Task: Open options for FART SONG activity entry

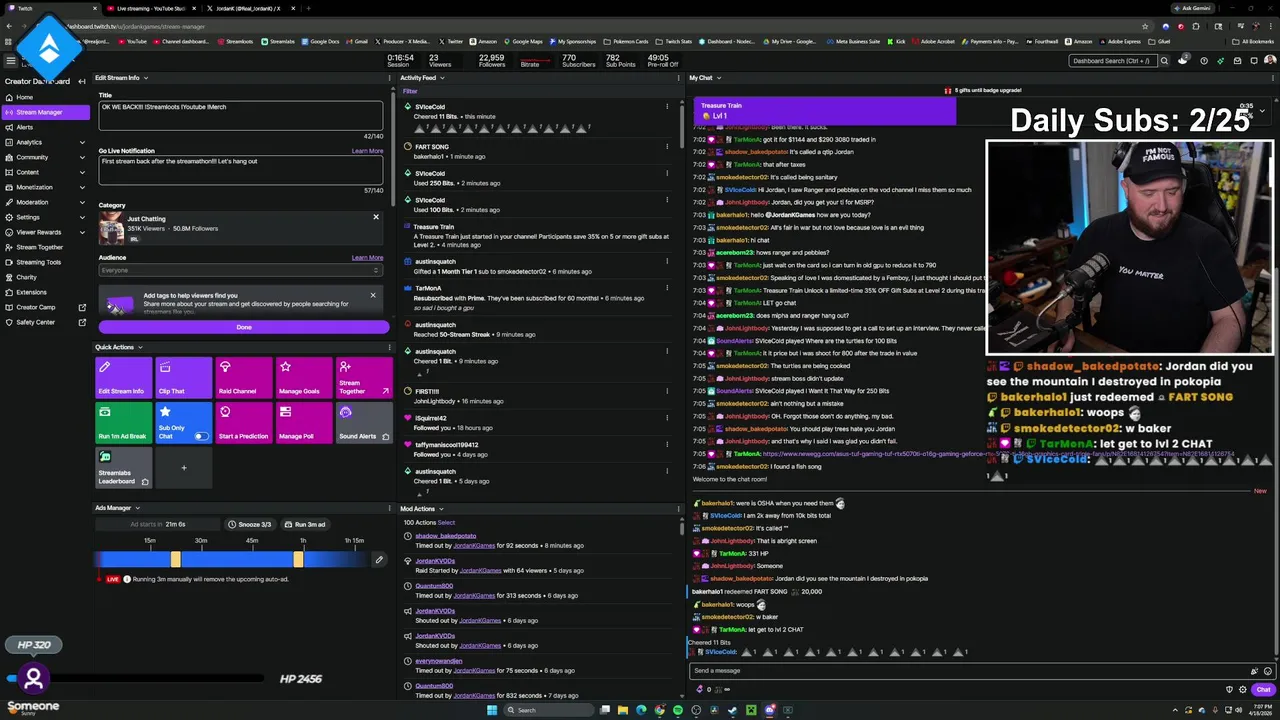Action: point(667,147)
